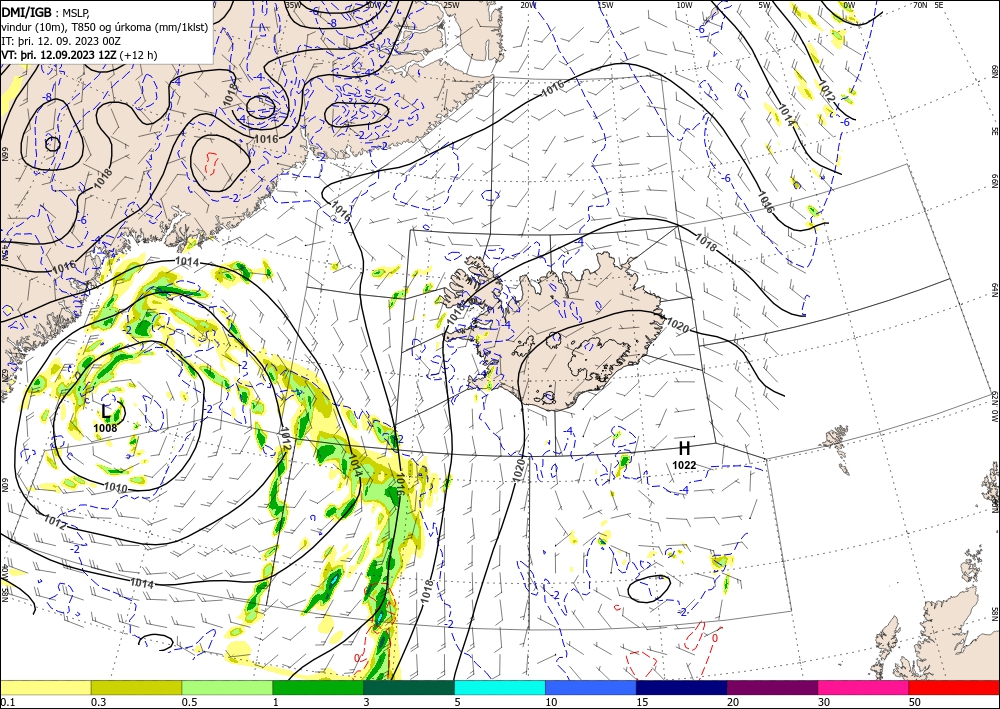Click the olive 0.3–0.5 legend swatch
The height and width of the screenshot is (709, 1000).
coord(136,687)
